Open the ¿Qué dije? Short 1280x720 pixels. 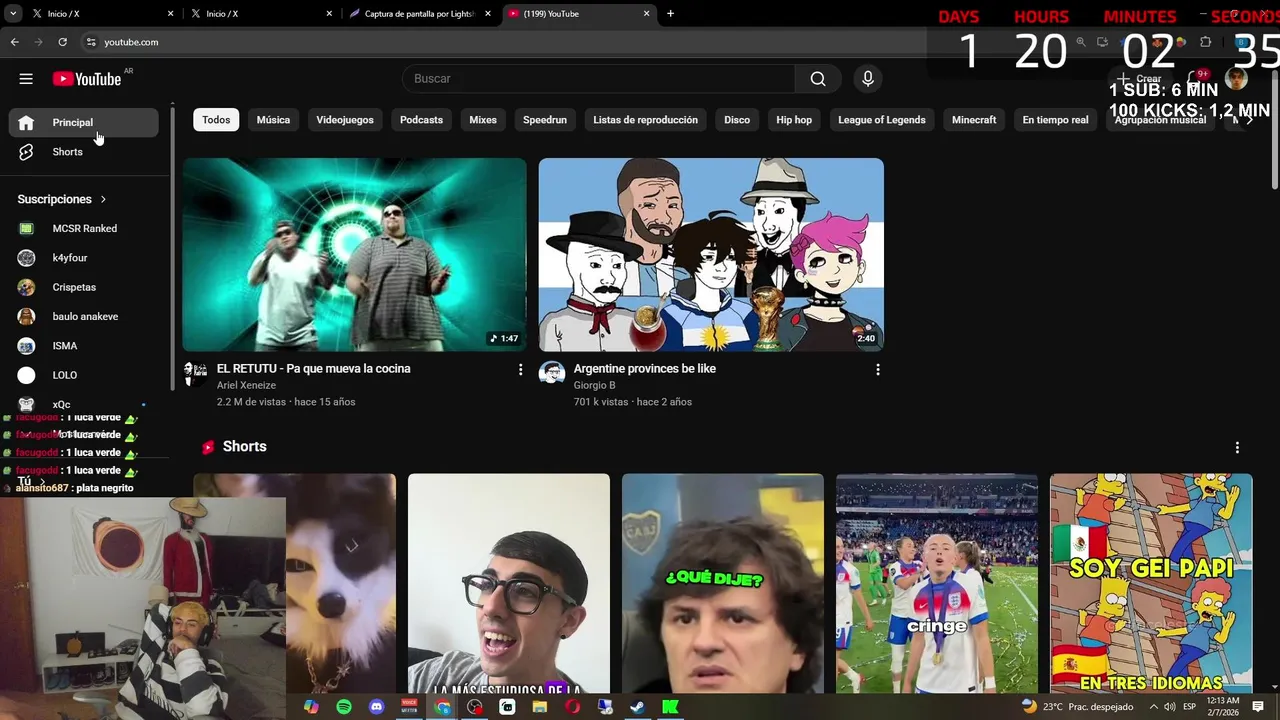click(x=723, y=584)
